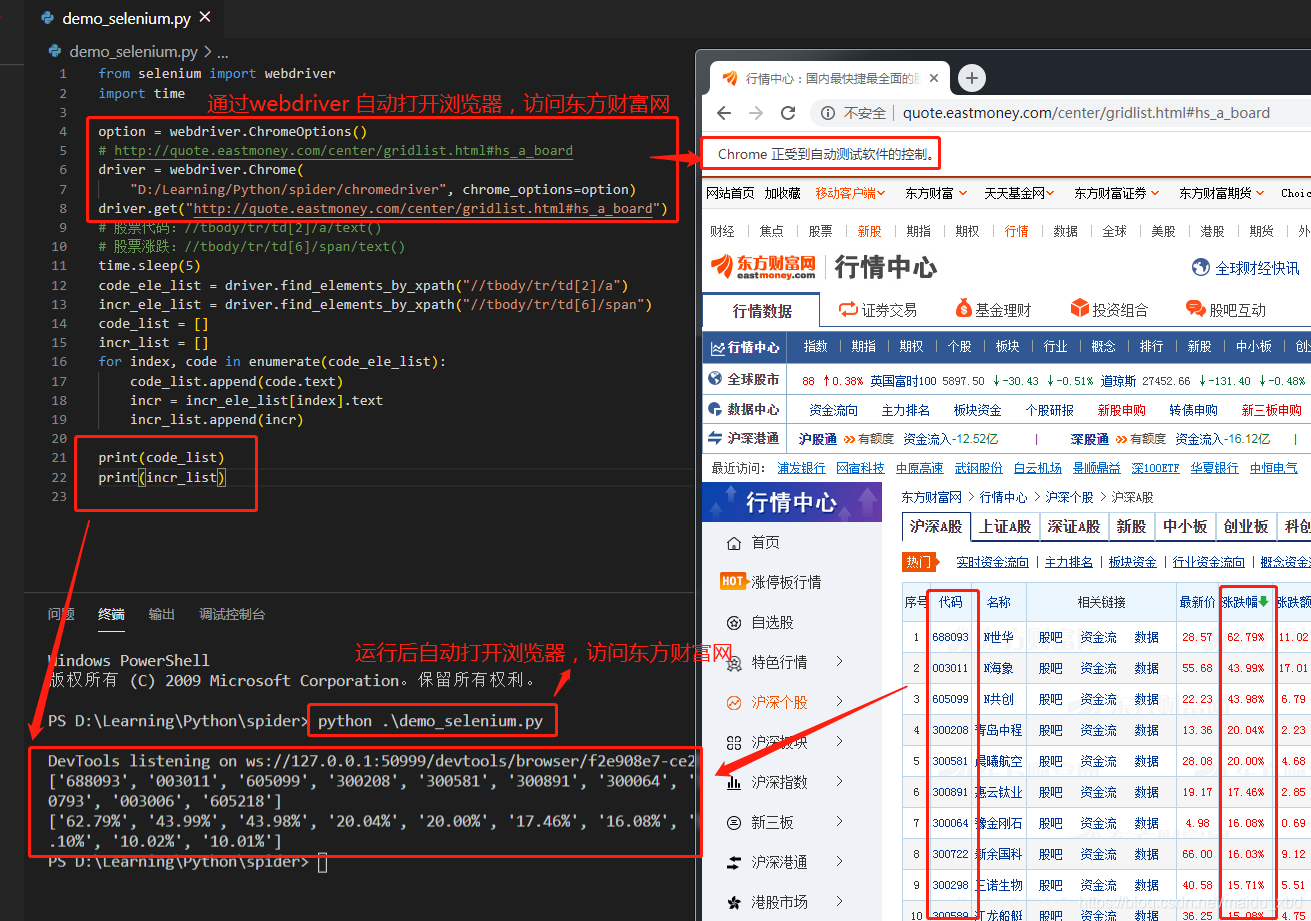This screenshot has width=1311, height=921.
Task: Switch to the 输出 panel tab
Action: point(161,614)
